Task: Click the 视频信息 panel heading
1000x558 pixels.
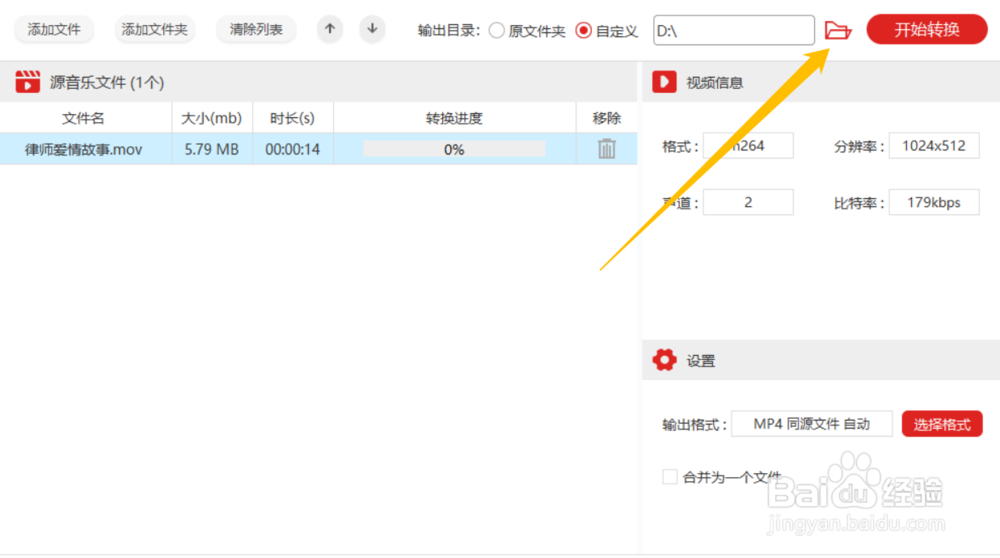Action: 714,82
